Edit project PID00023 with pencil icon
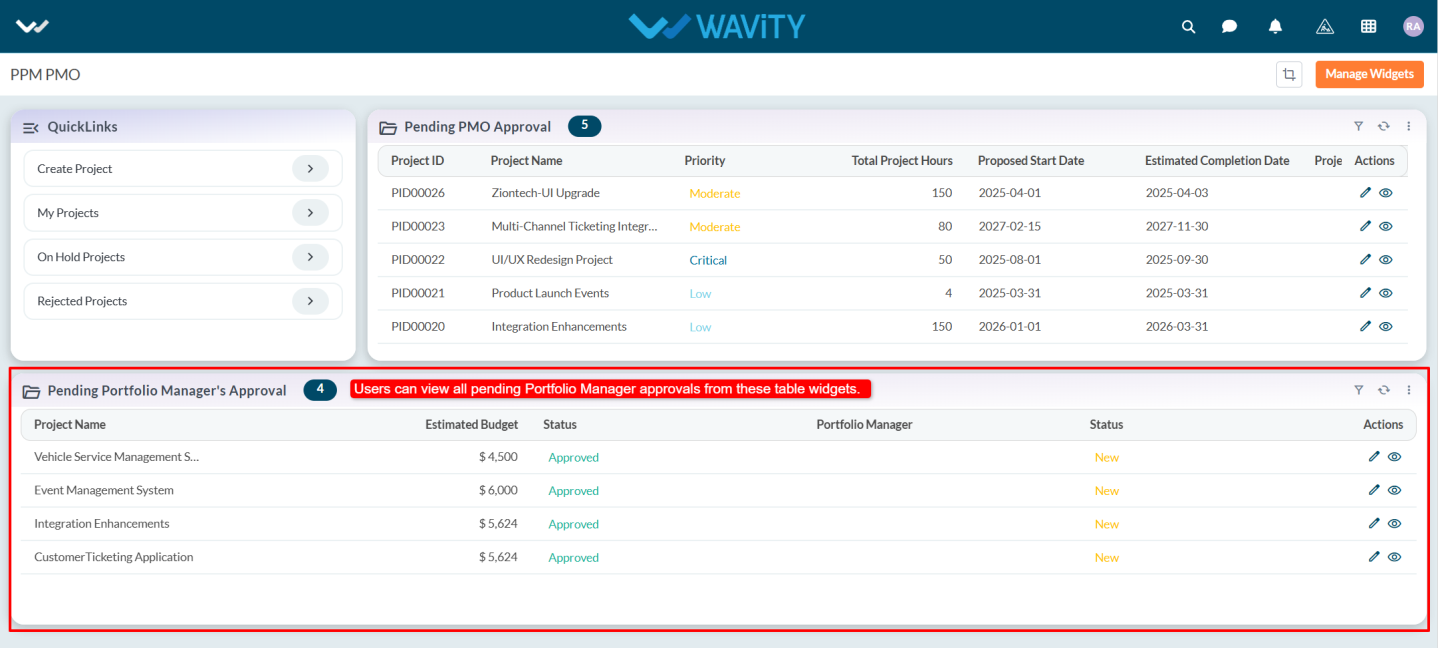This screenshot has height=648, width=1438. [x=1365, y=226]
